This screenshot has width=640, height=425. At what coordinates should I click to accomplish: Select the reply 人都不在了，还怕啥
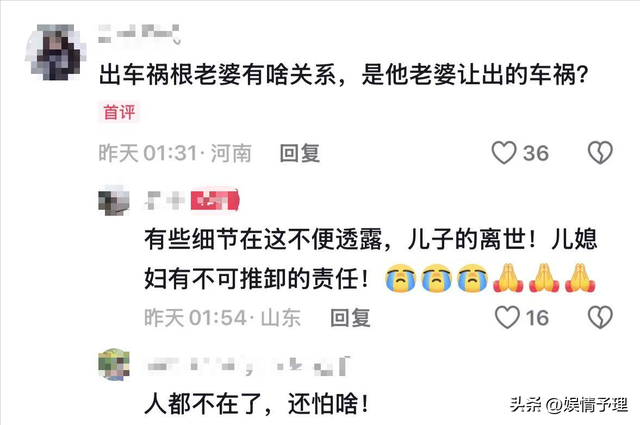257,404
